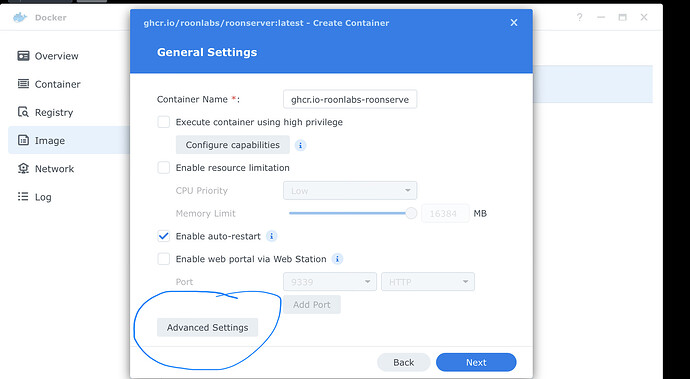Enable execute container using high privilege
This screenshot has height=379, width=690.
pos(164,122)
